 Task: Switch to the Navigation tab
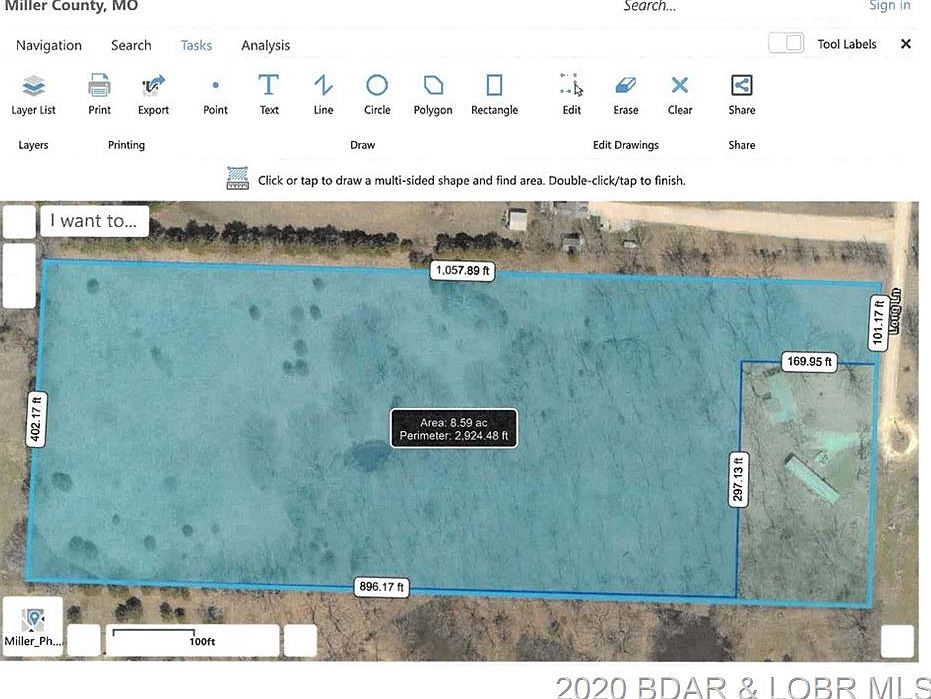(x=49, y=45)
